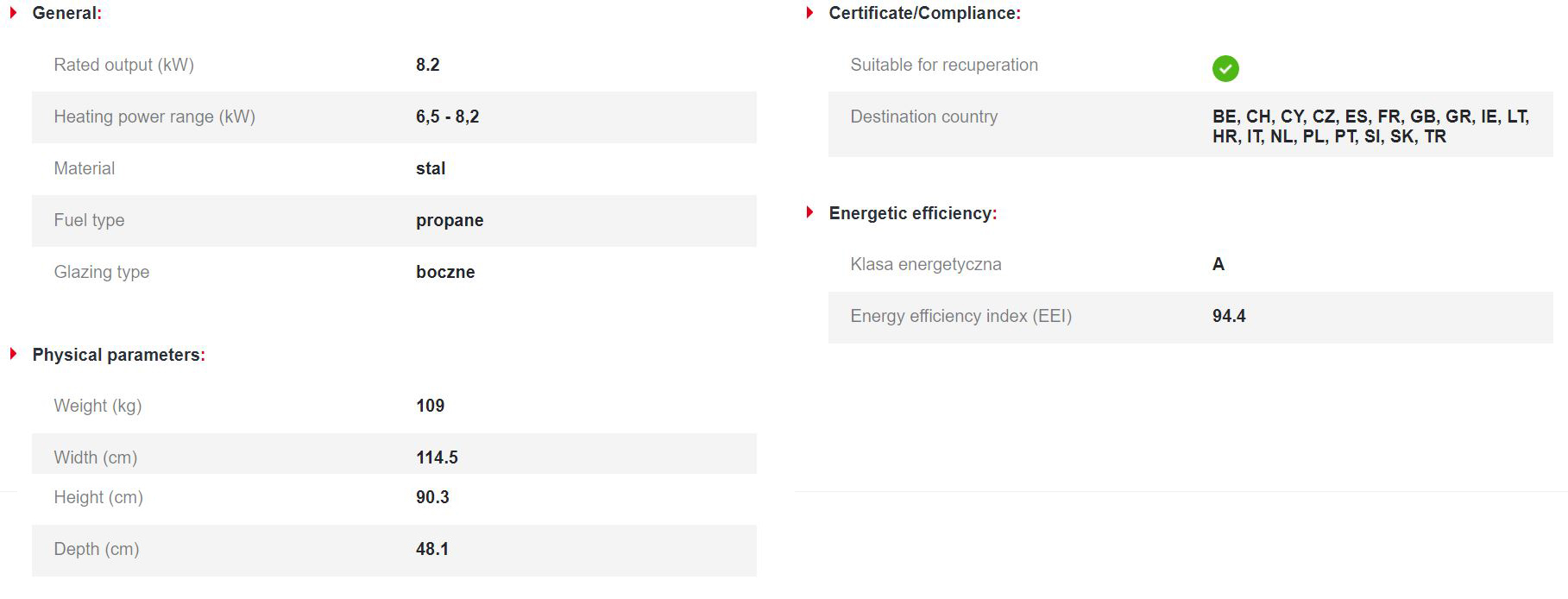
Task: Click the Destination country codes list
Action: click(1370, 126)
